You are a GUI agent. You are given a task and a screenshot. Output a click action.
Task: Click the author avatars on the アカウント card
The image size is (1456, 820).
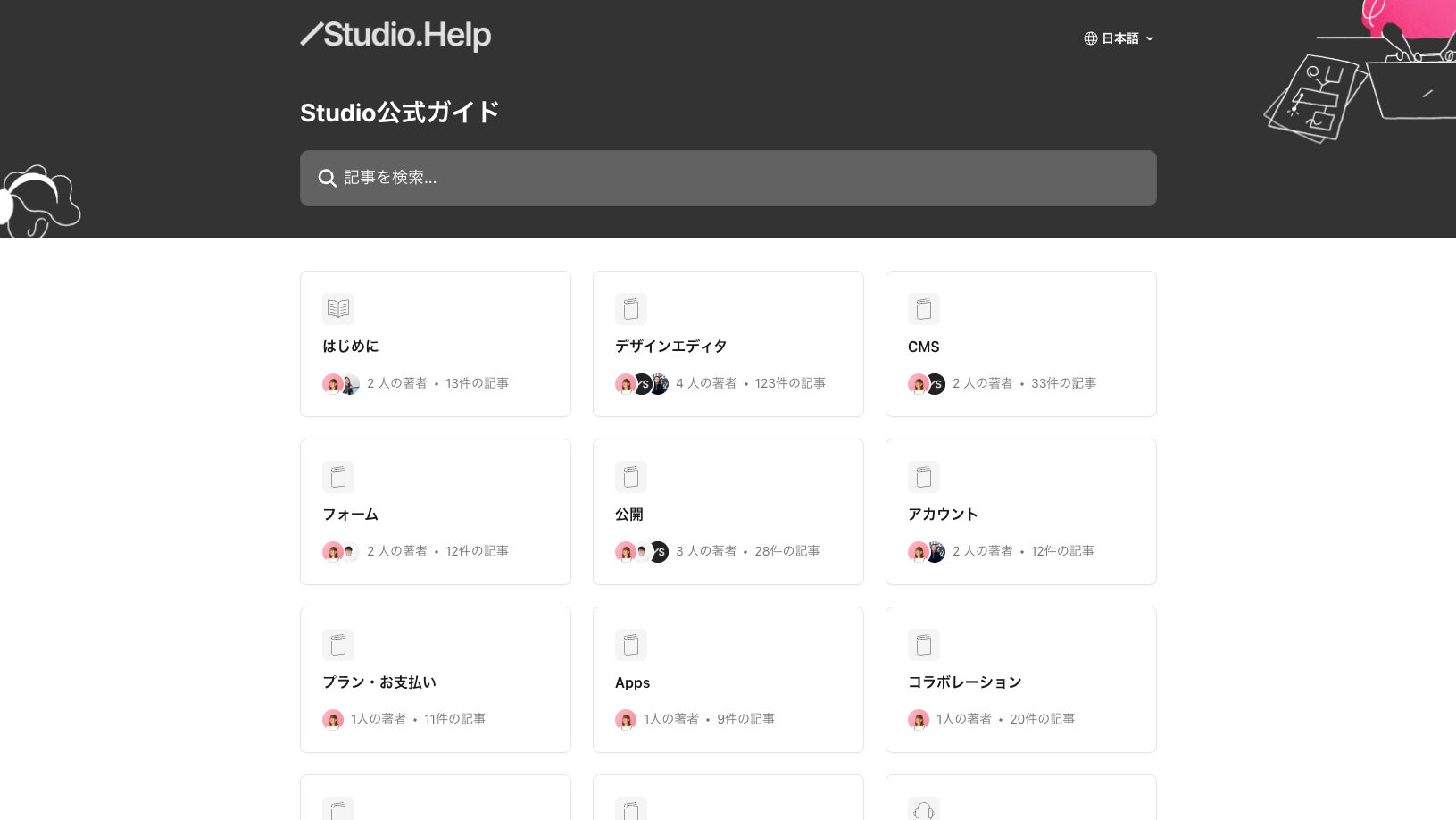tap(927, 552)
